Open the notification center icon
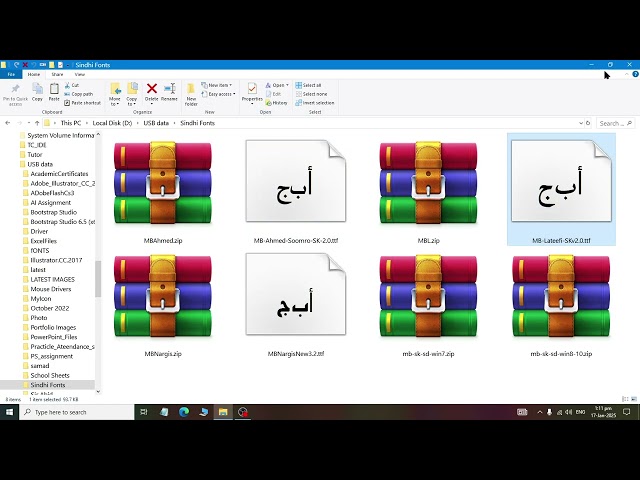 (x=627, y=412)
